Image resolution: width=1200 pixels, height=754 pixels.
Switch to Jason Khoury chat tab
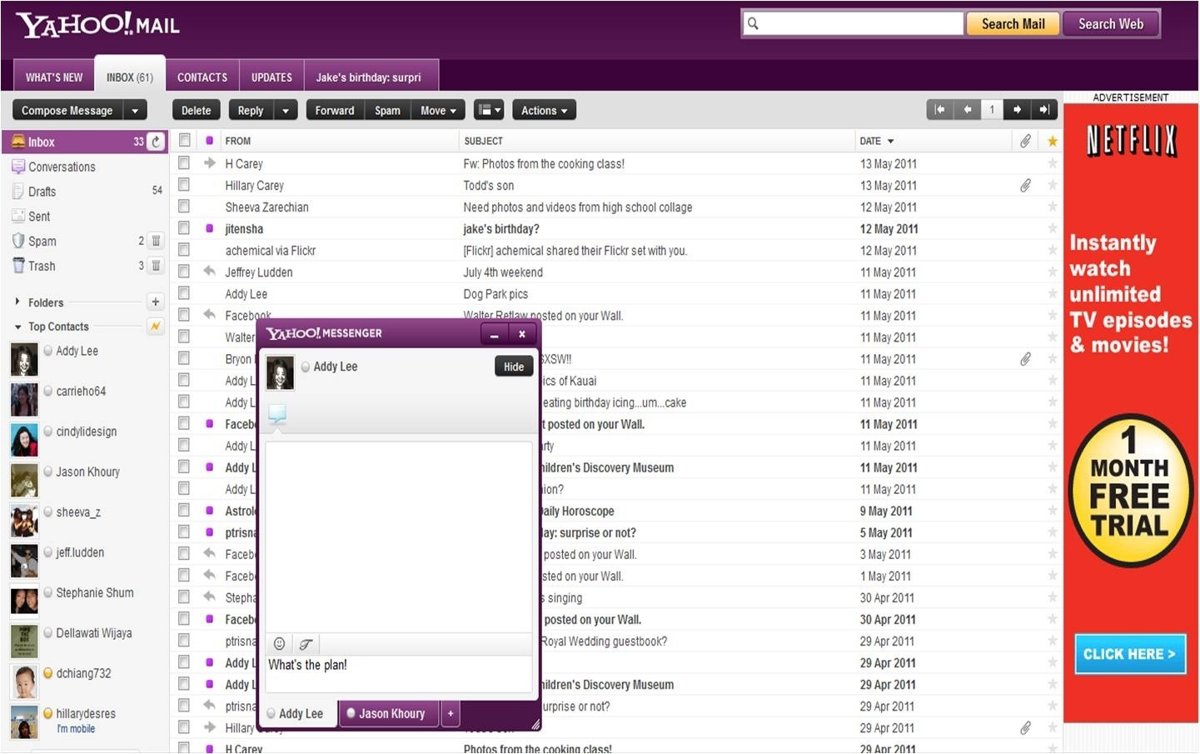(x=390, y=714)
